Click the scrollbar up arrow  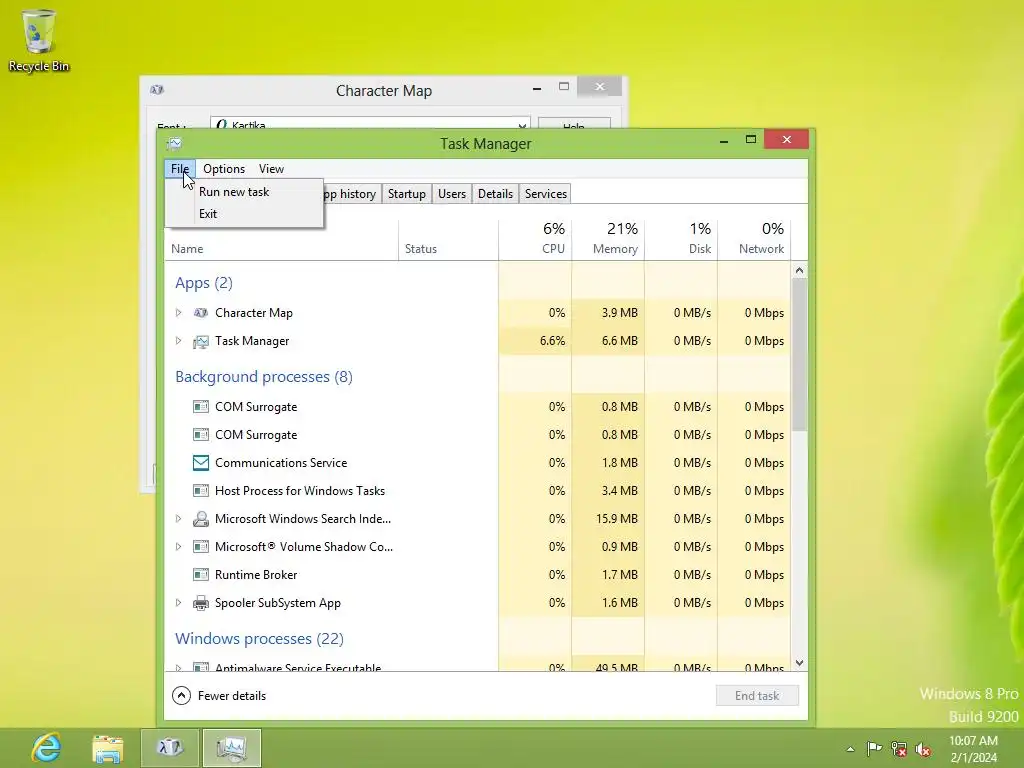(799, 270)
